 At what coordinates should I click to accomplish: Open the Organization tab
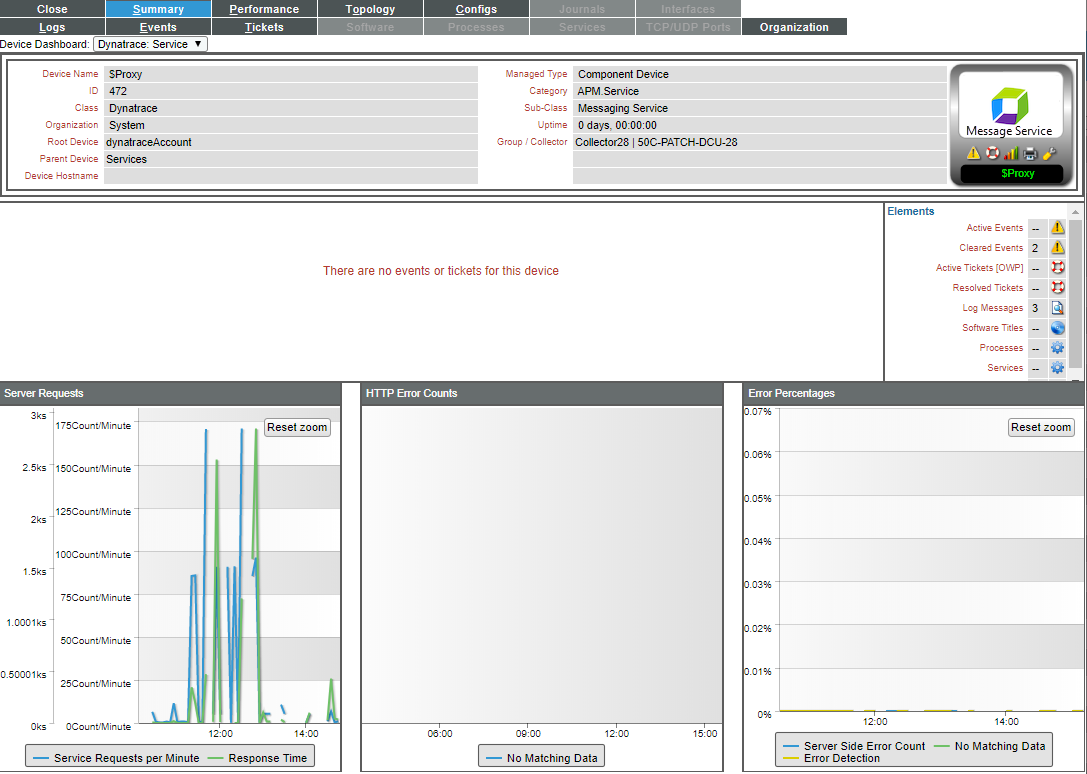click(793, 26)
